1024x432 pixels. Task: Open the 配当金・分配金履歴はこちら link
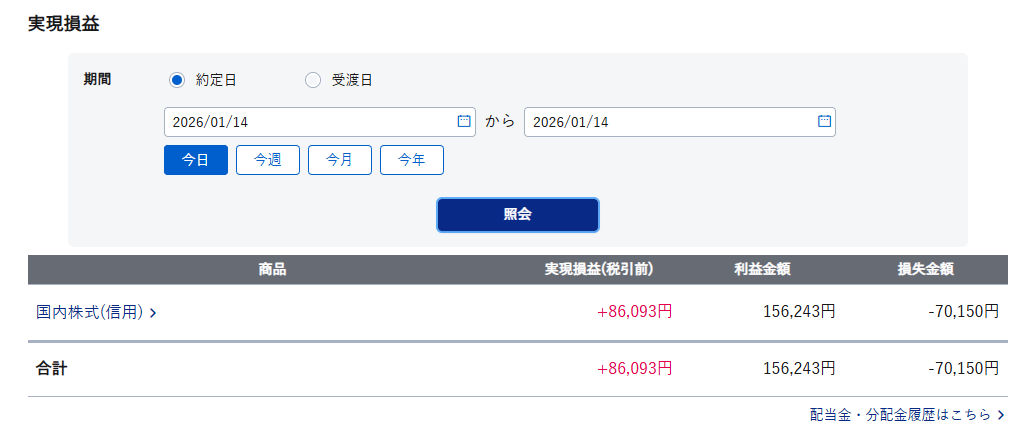coord(900,414)
